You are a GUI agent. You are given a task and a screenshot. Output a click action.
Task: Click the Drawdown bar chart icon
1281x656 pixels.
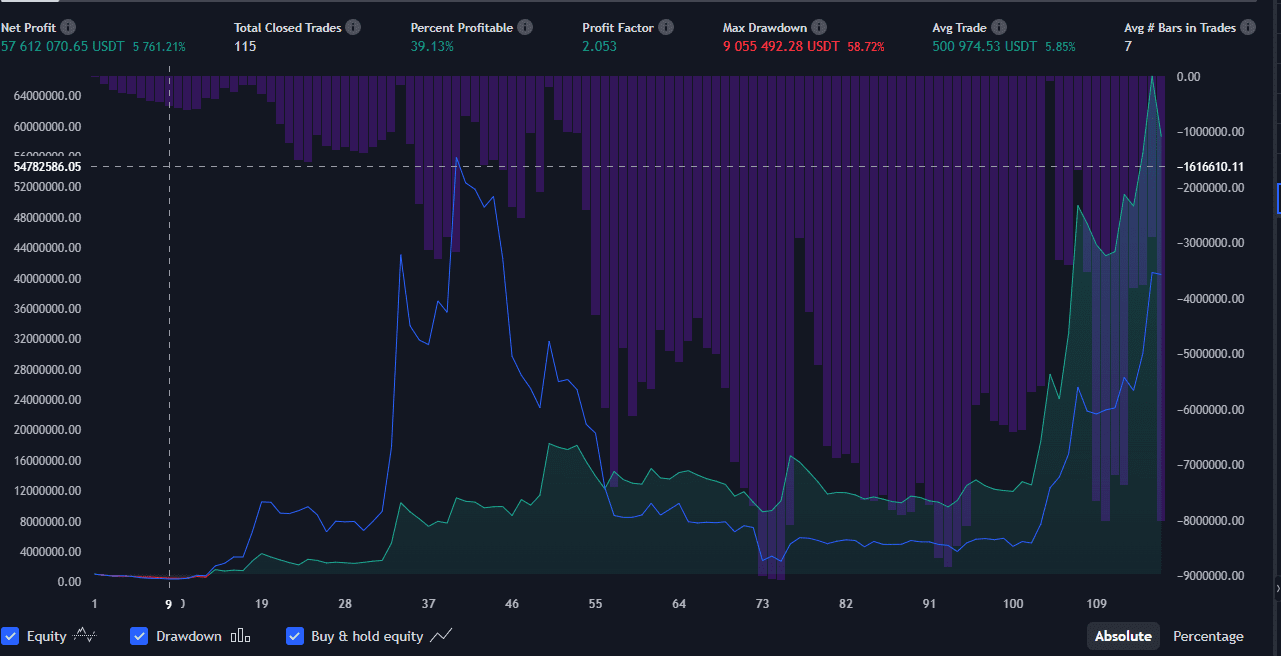click(x=241, y=636)
